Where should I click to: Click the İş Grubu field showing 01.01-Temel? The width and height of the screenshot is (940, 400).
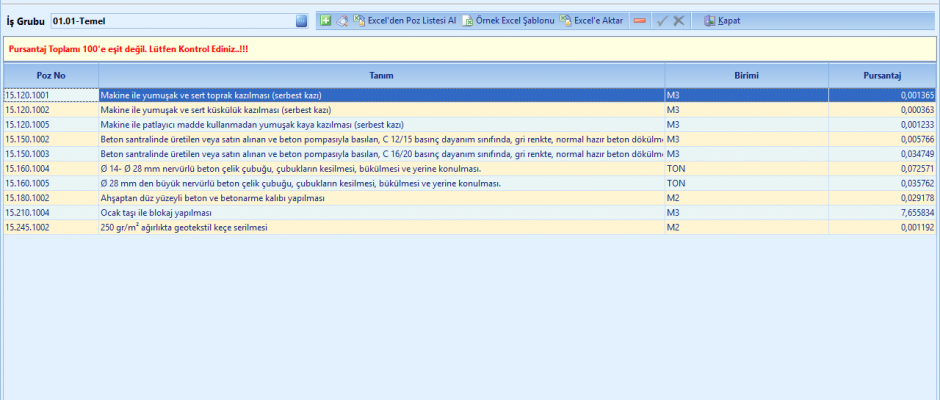coord(170,20)
